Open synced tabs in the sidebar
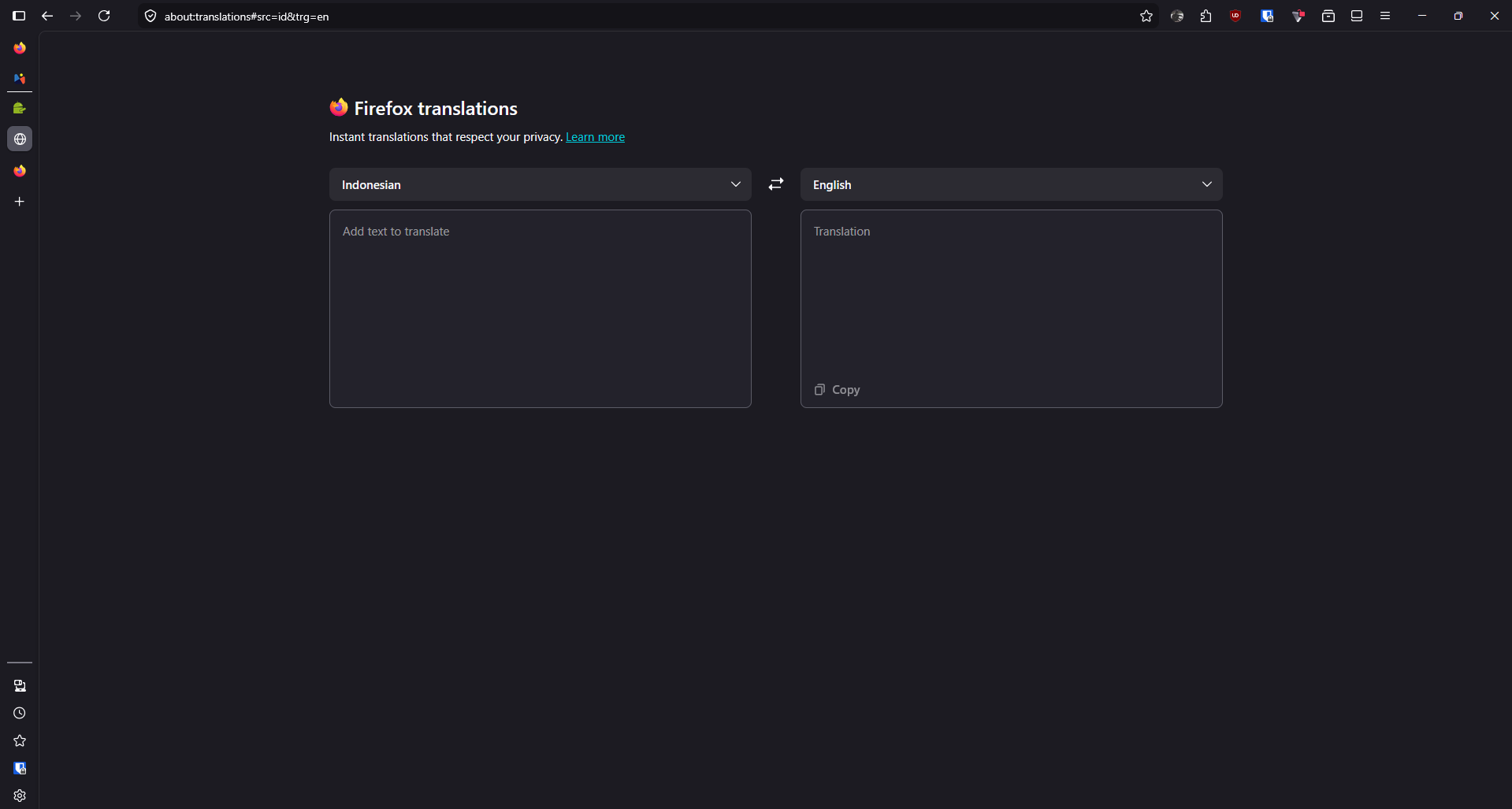This screenshot has height=809, width=1512. pos(20,685)
